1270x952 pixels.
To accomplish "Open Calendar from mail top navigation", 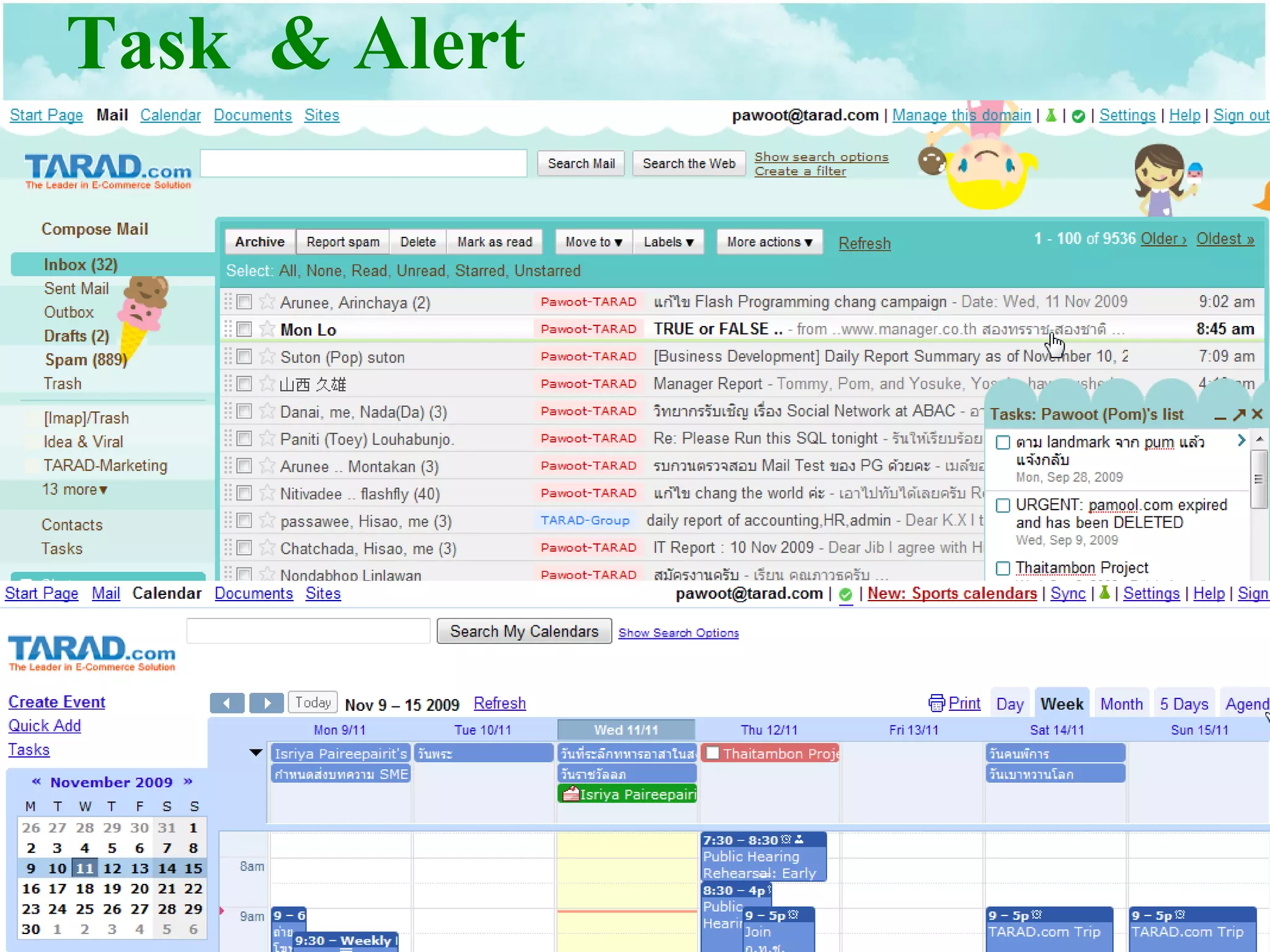I will tap(171, 115).
